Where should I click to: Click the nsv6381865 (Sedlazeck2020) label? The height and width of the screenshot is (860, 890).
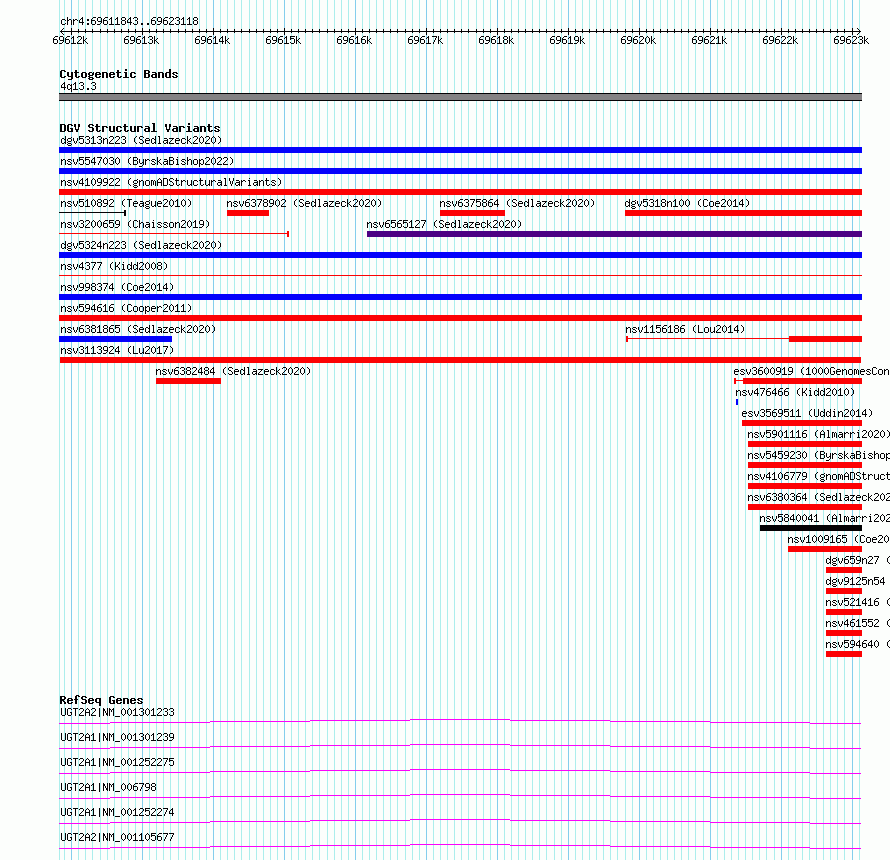tap(138, 329)
